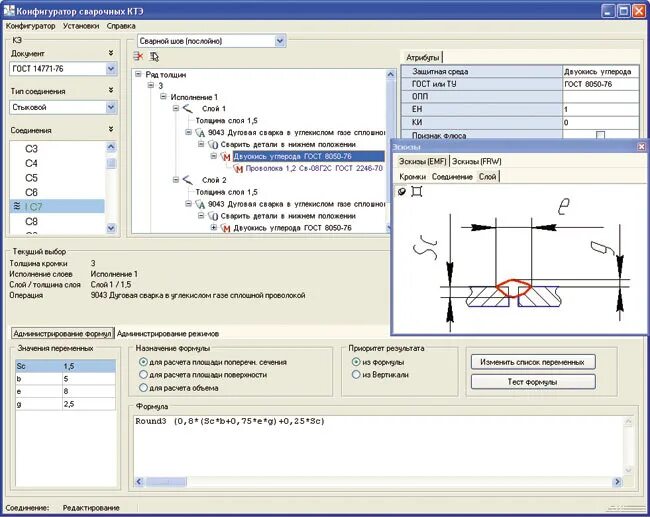
Task: Click Изменить список переменных button
Action: pos(533,362)
